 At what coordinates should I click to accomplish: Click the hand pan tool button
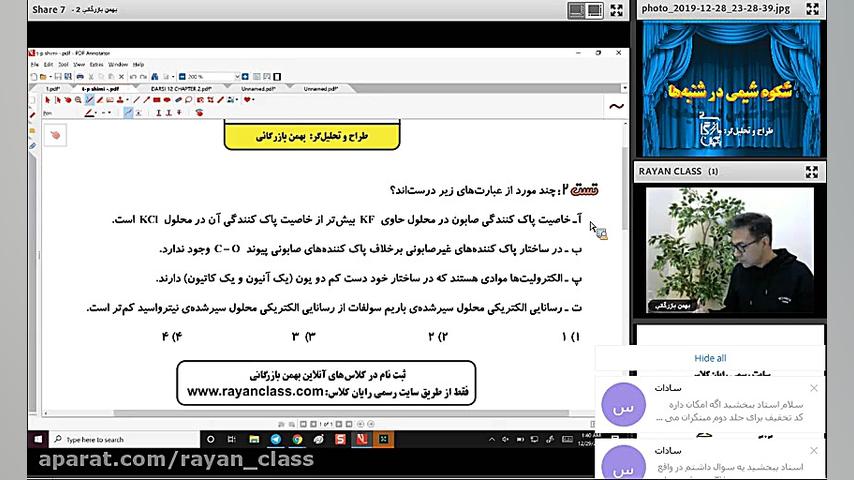(56, 135)
